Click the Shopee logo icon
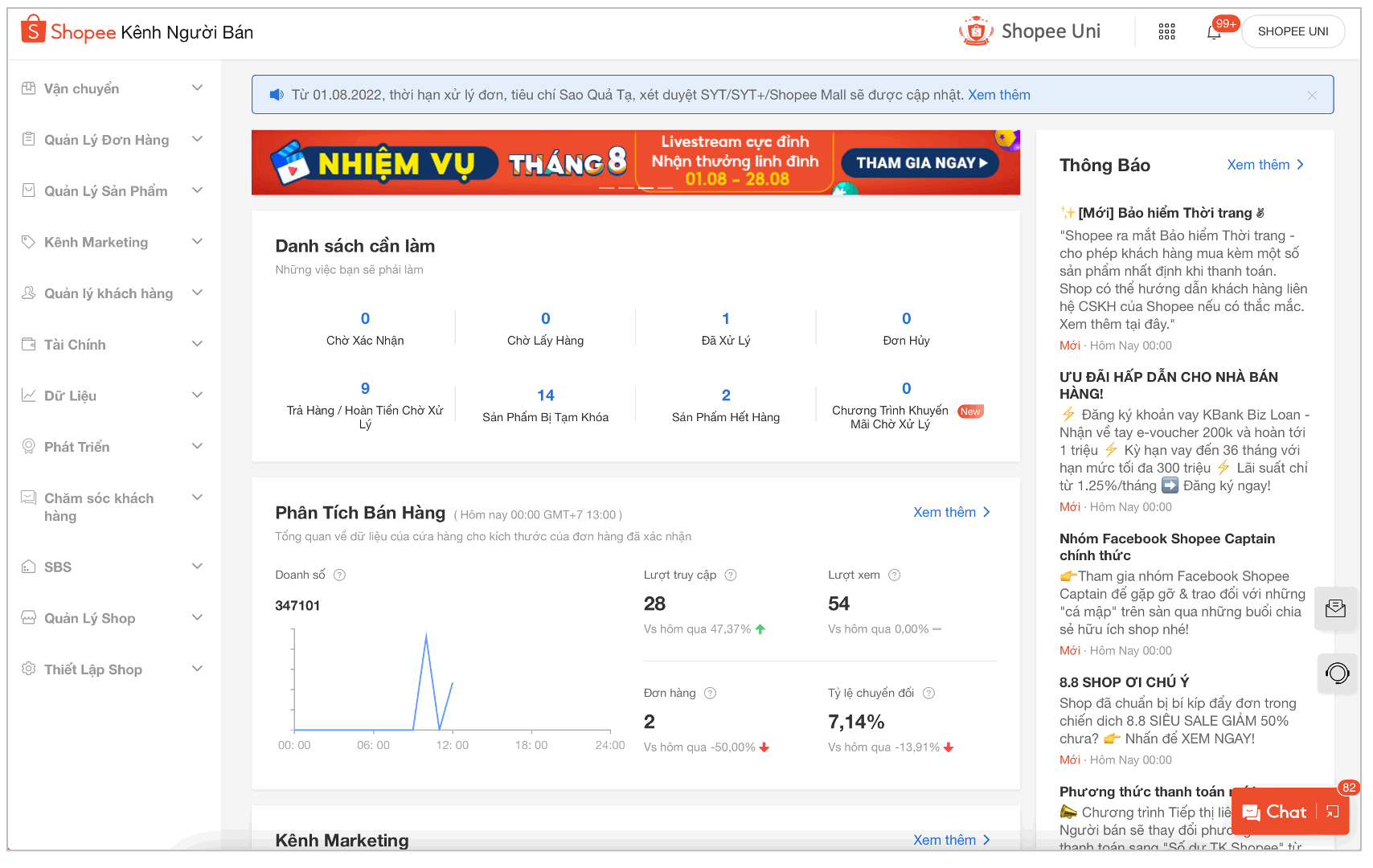This screenshot has height=868, width=1373. (33, 29)
